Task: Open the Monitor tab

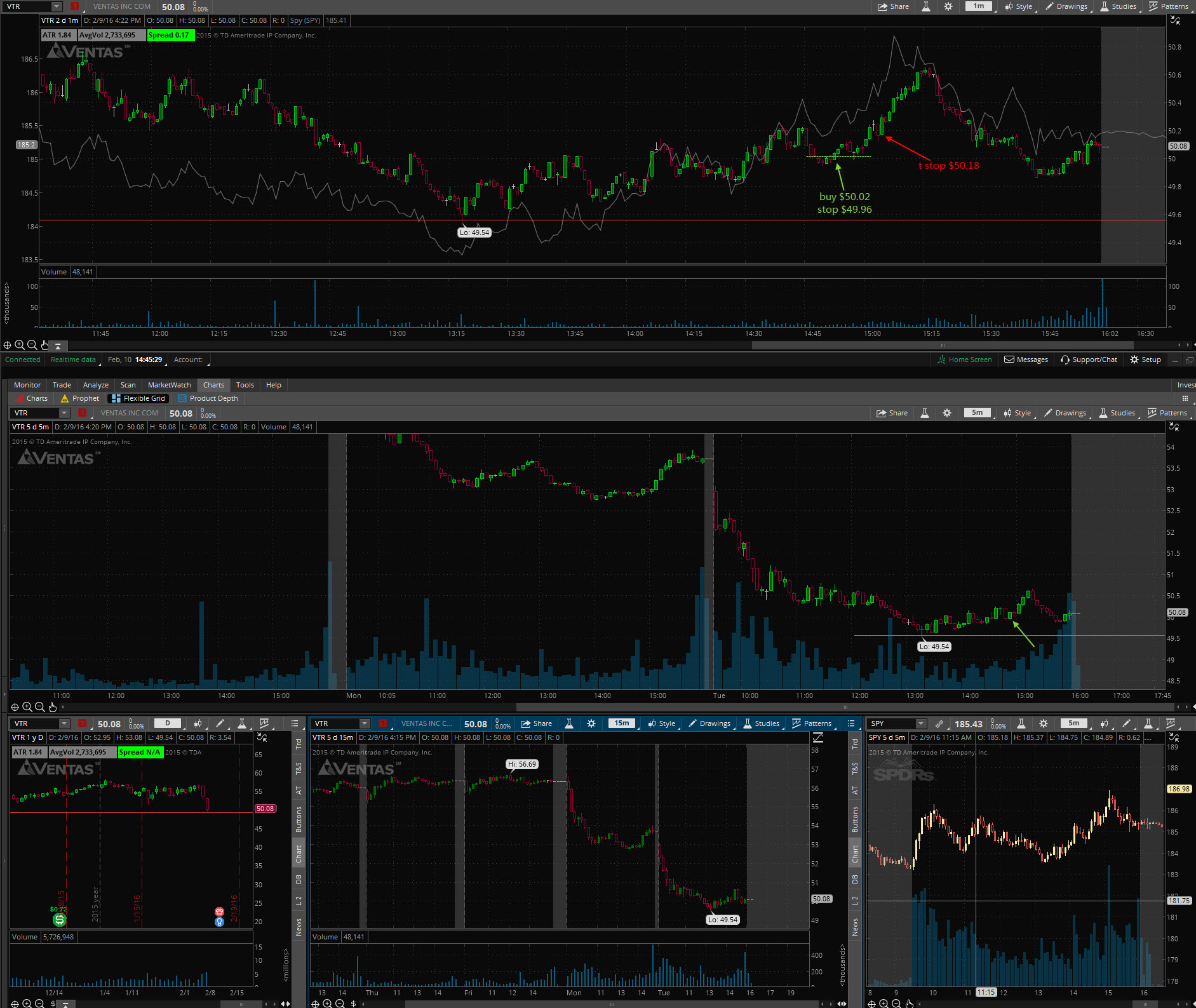Action: pos(27,385)
